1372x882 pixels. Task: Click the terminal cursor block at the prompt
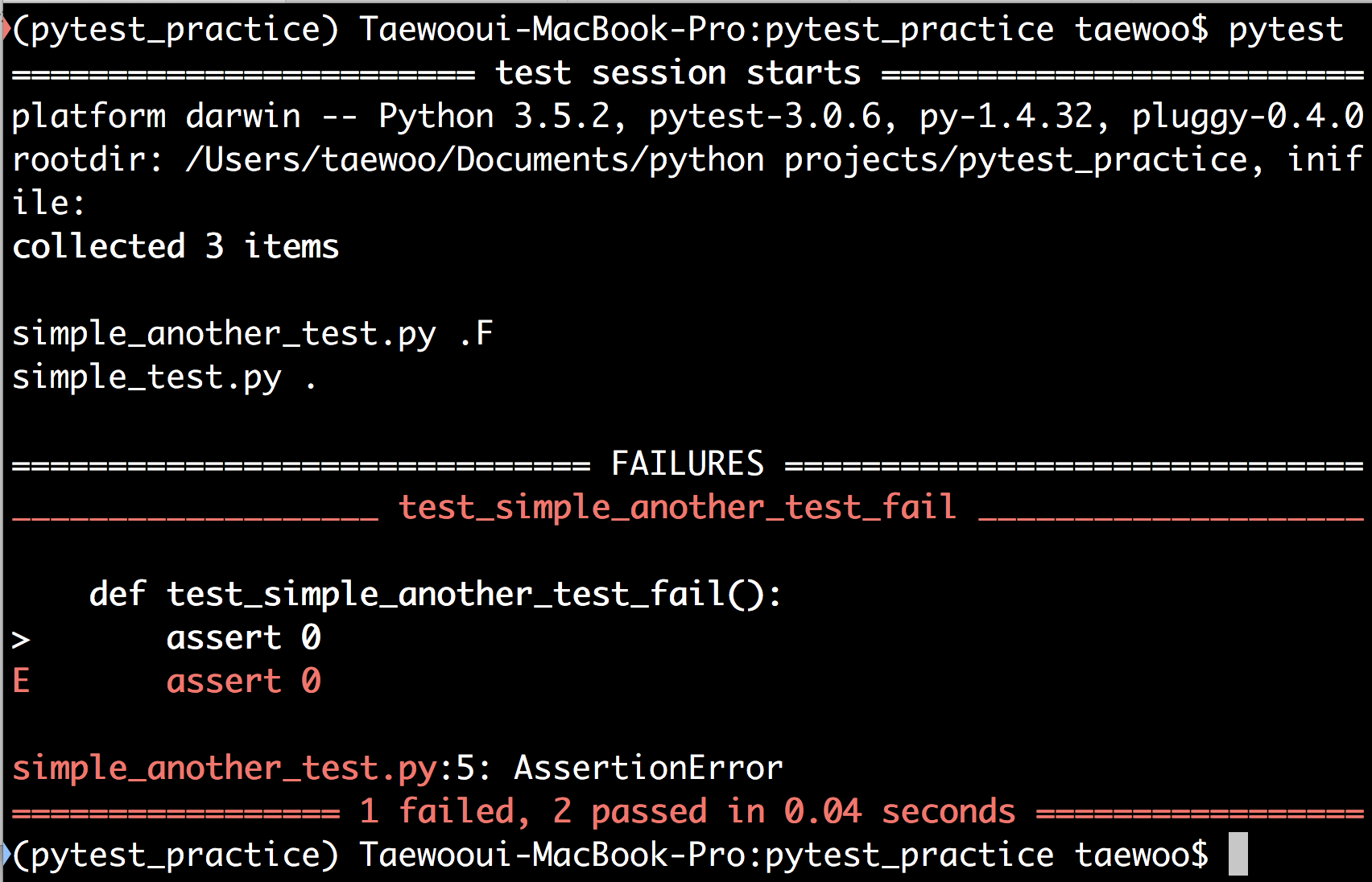click(1238, 854)
